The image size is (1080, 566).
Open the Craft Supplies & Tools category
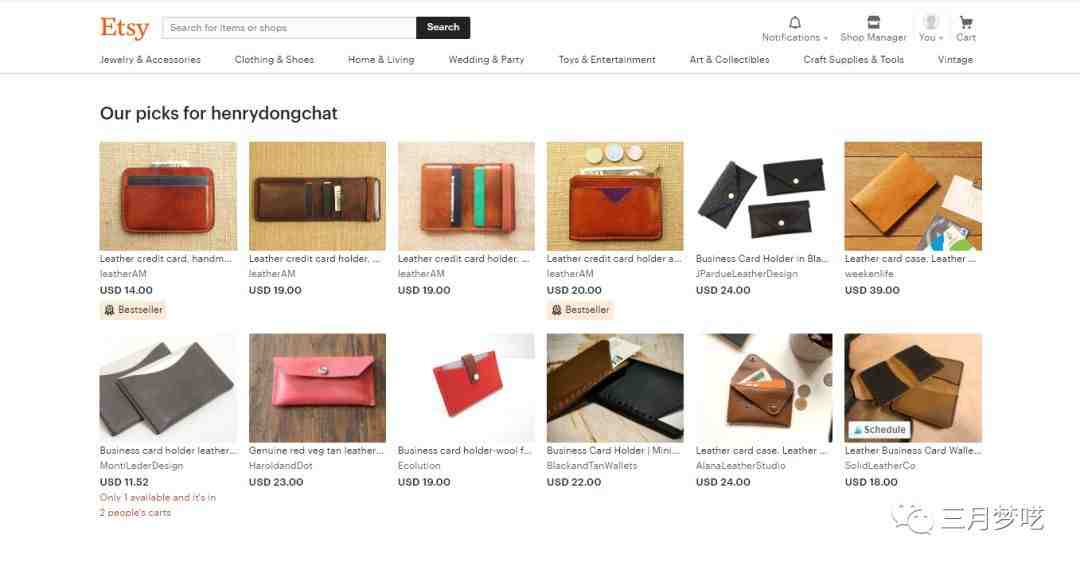(853, 60)
